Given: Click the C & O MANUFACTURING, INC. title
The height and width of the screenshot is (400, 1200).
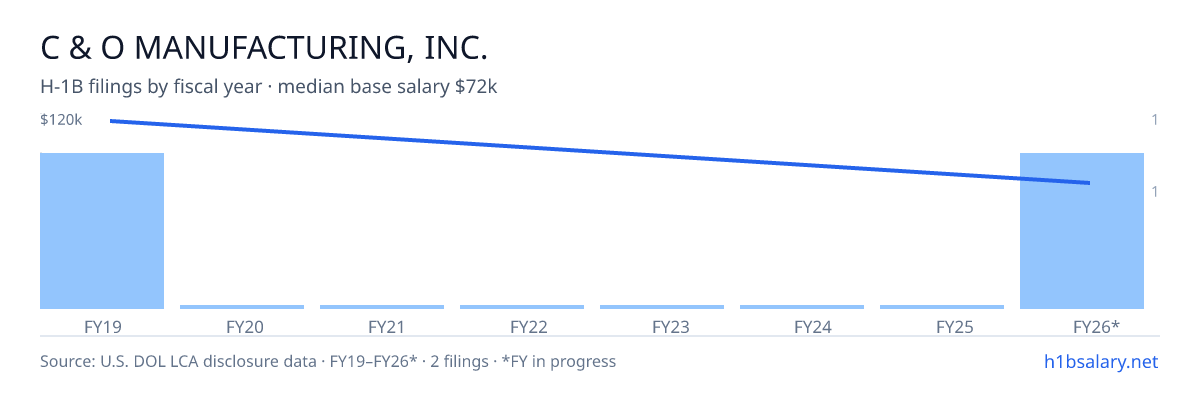Looking at the screenshot, I should (x=264, y=48).
